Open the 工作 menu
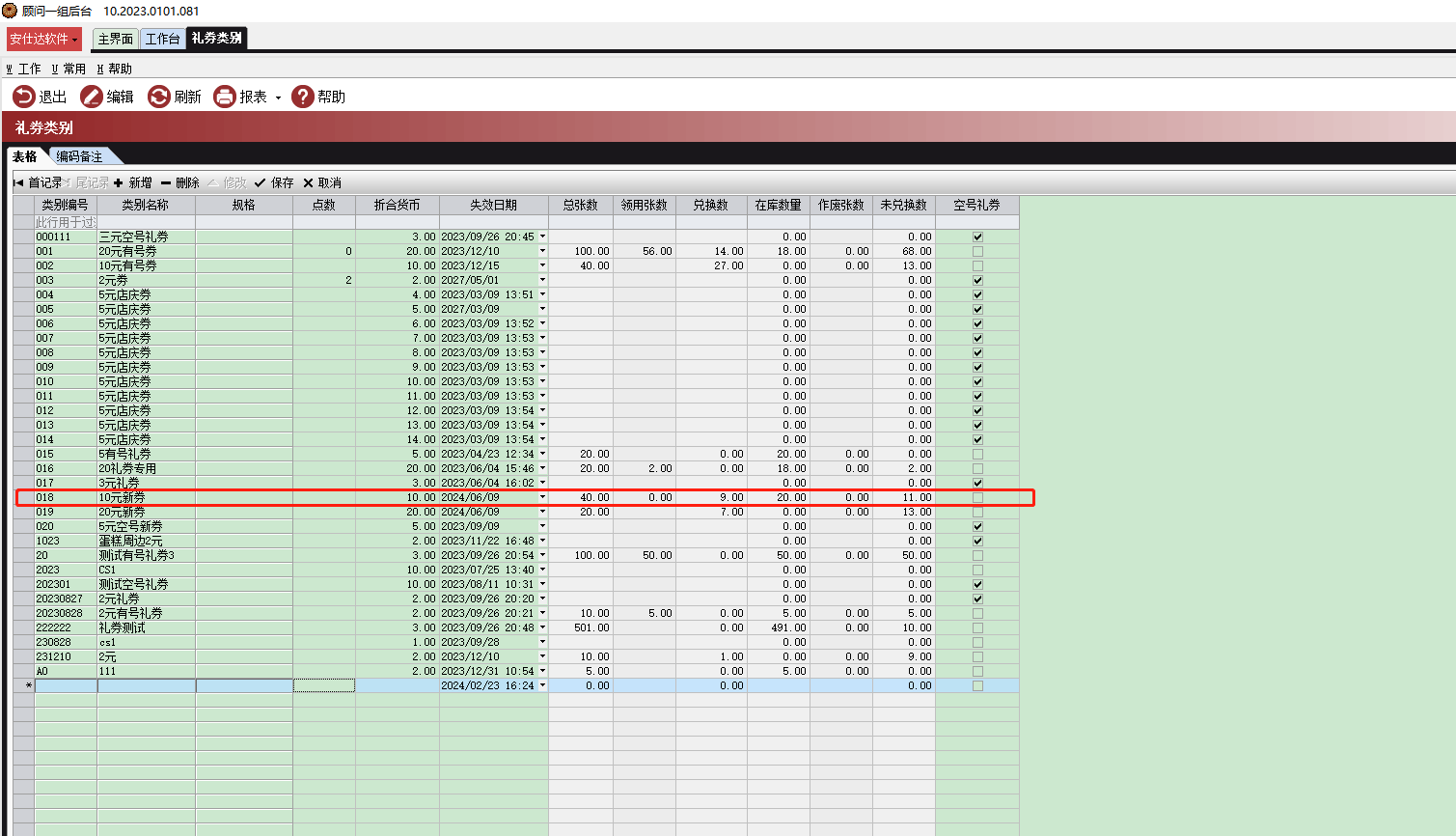 [x=24, y=69]
